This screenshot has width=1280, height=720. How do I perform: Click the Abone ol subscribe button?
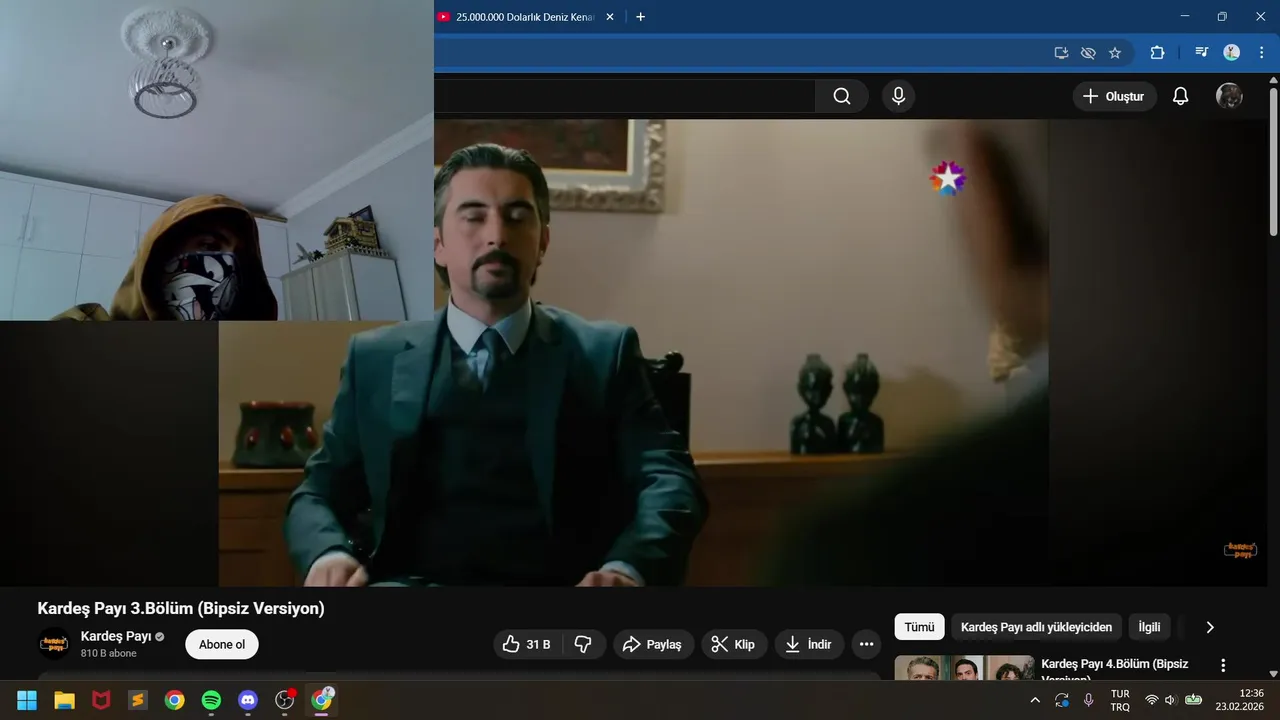pyautogui.click(x=222, y=644)
